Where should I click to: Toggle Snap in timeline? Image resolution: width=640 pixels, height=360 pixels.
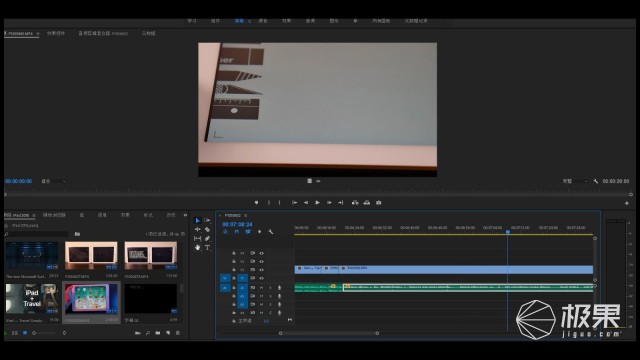(236, 232)
